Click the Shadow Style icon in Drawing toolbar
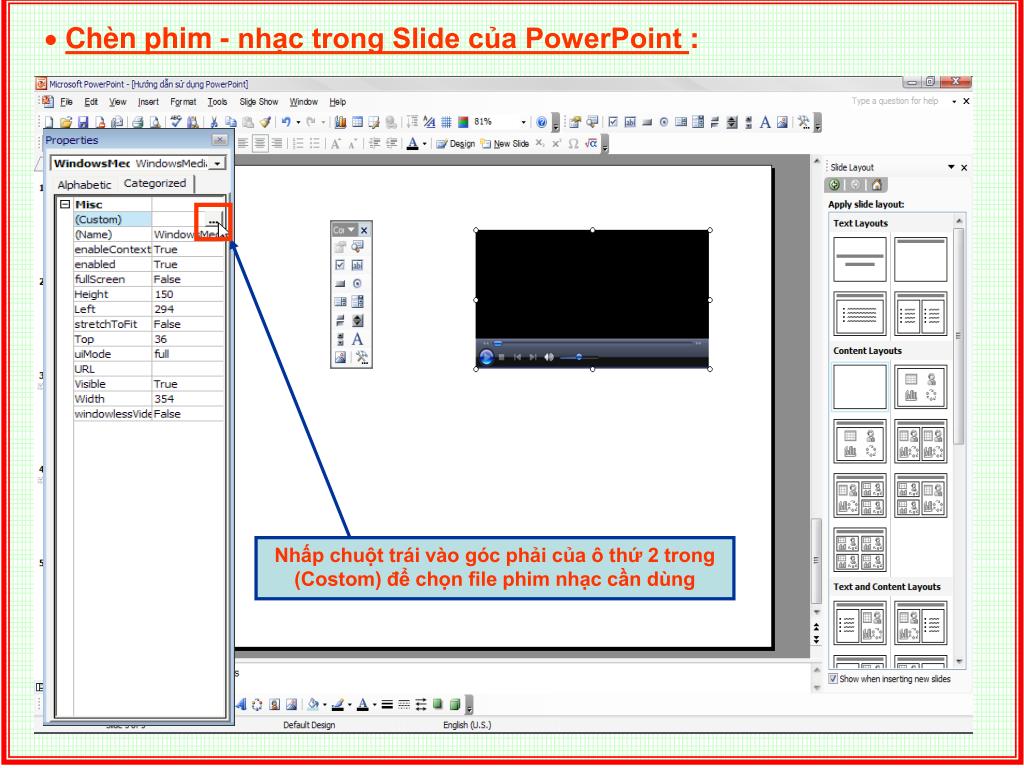 tap(438, 705)
